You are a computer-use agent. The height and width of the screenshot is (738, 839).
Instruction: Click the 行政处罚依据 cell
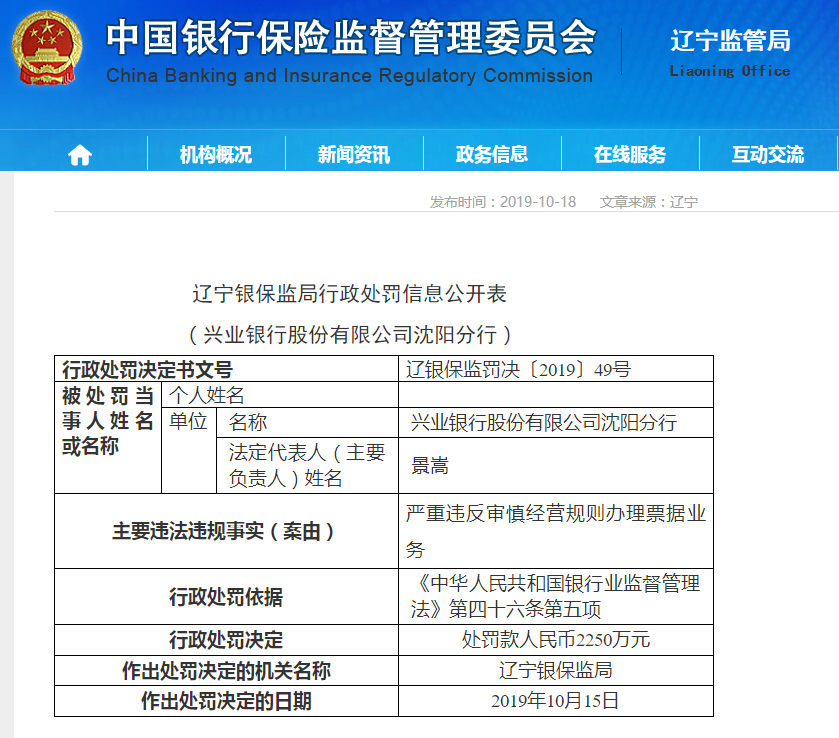[226, 597]
